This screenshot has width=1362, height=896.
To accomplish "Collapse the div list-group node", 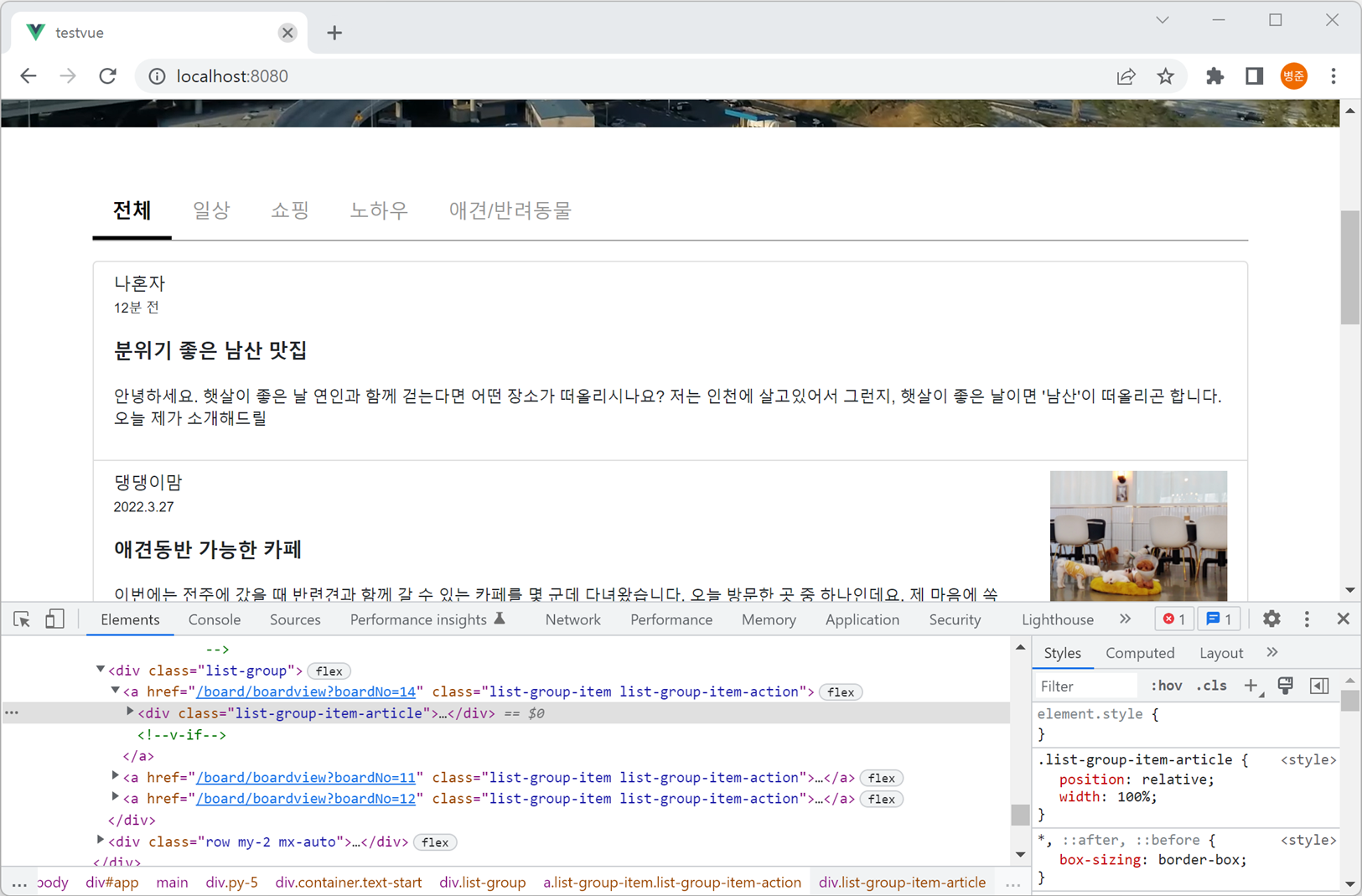I will click(x=100, y=670).
